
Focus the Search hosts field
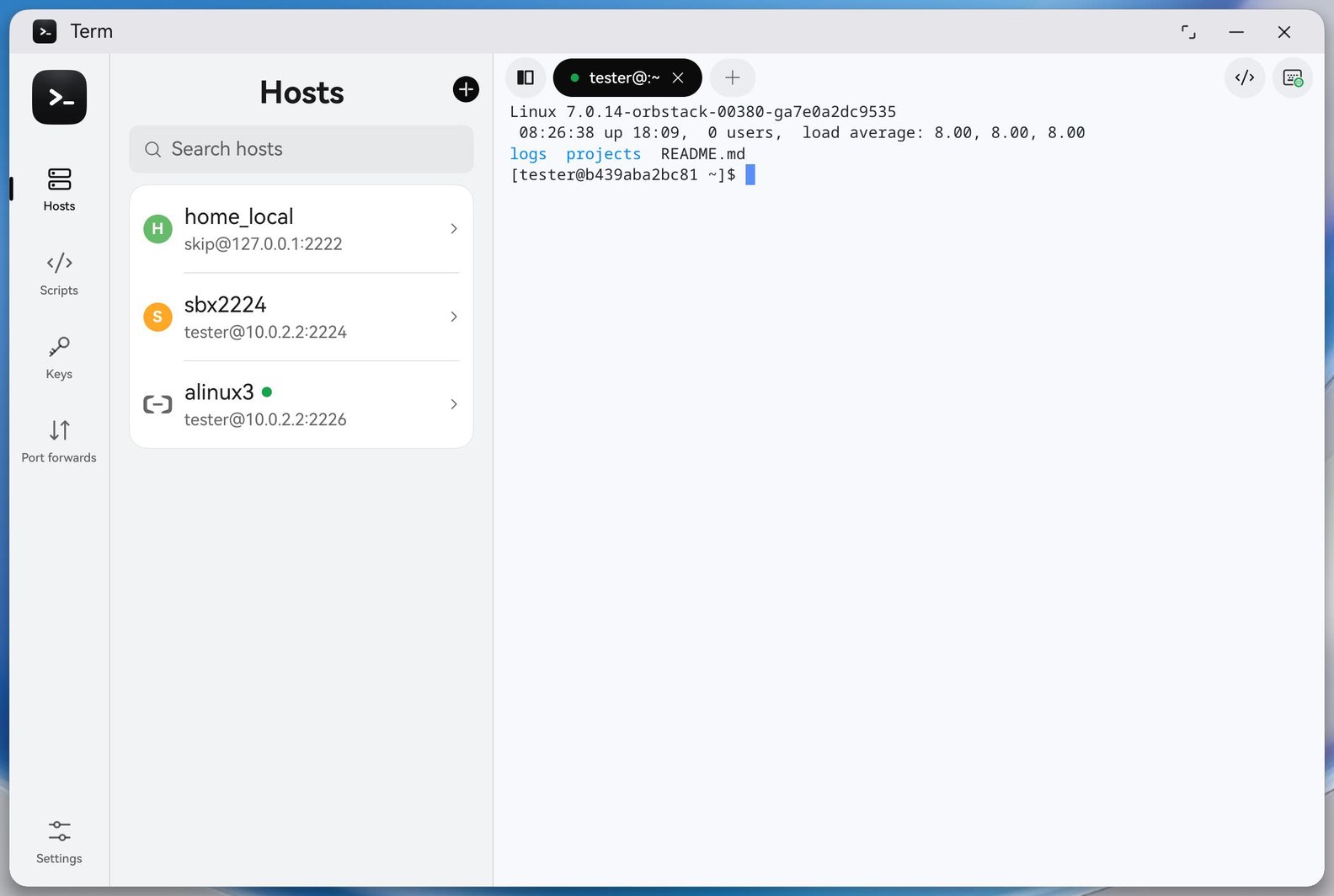tap(301, 149)
